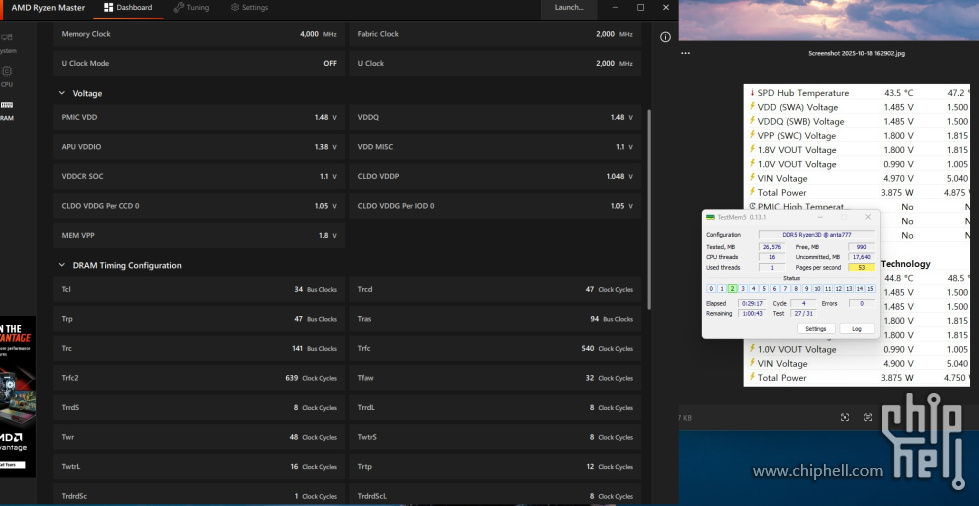Click the info circle icon
Image resolution: width=979 pixels, height=506 pixels.
(x=666, y=37)
